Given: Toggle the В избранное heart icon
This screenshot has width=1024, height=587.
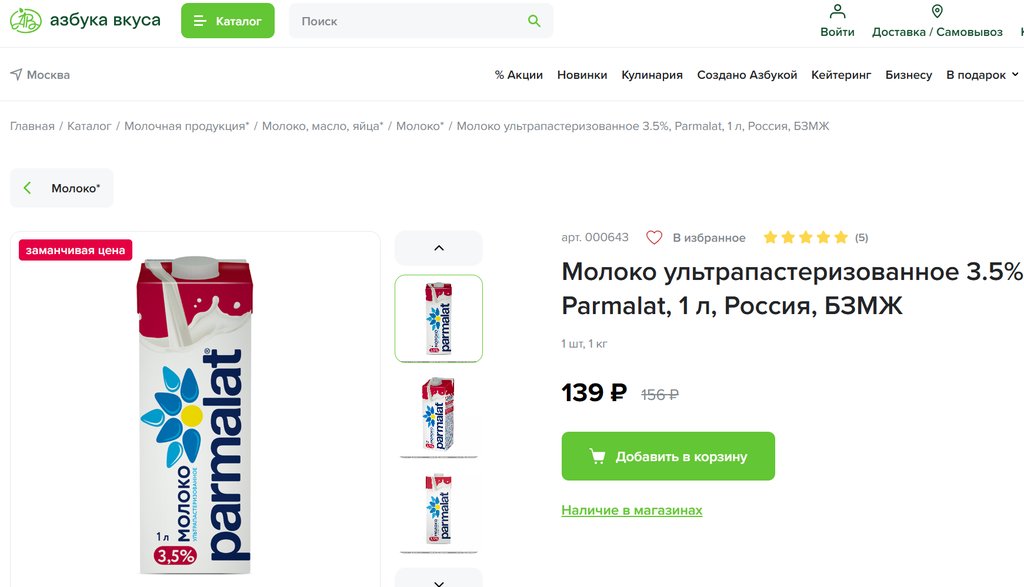Looking at the screenshot, I should click(x=654, y=238).
